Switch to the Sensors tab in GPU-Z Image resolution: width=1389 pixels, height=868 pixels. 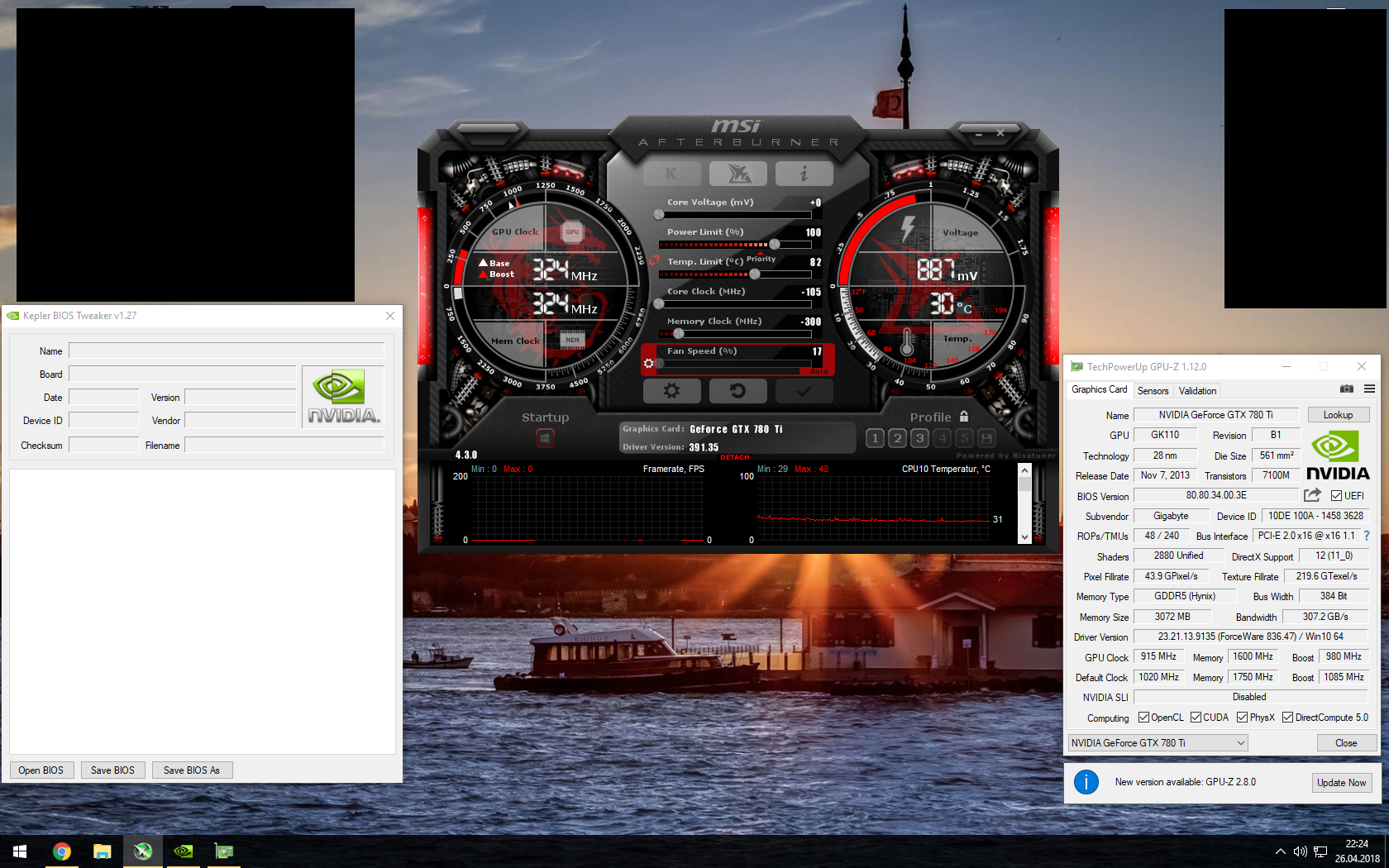pos(1153,391)
